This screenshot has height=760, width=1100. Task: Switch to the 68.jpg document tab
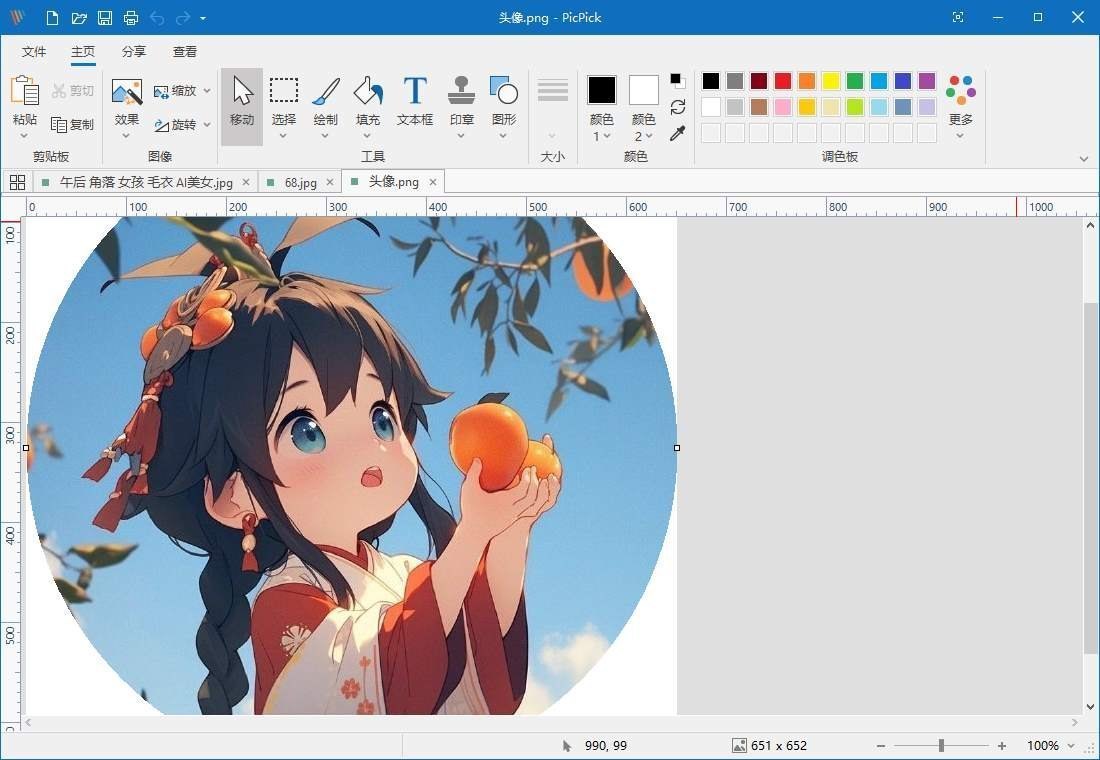tap(300, 182)
